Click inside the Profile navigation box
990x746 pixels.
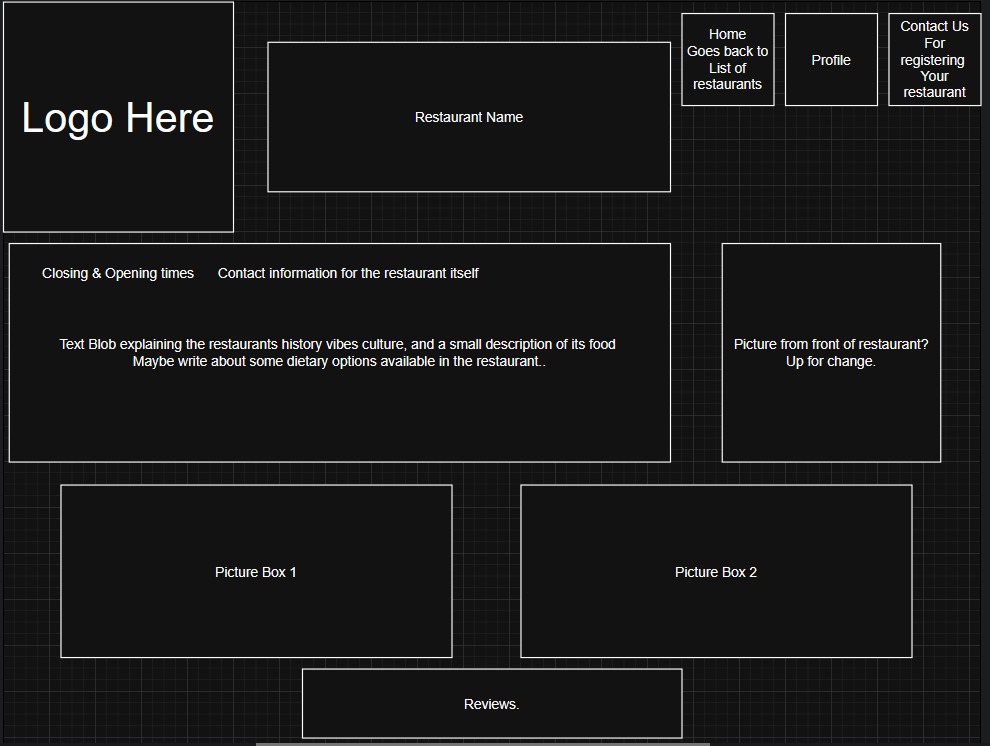tap(830, 60)
